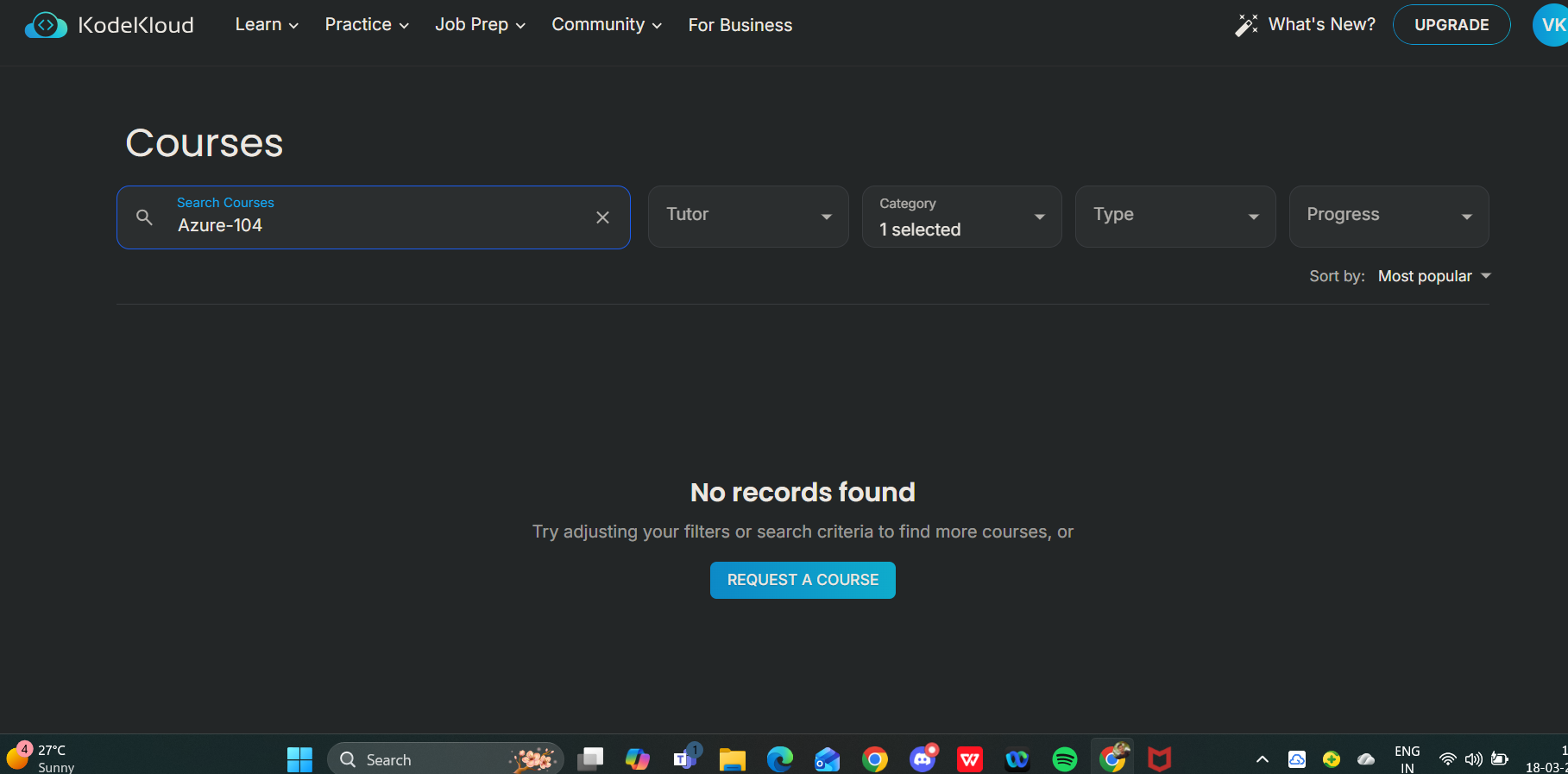Switch to the active Chrome profile window

[x=1113, y=758]
